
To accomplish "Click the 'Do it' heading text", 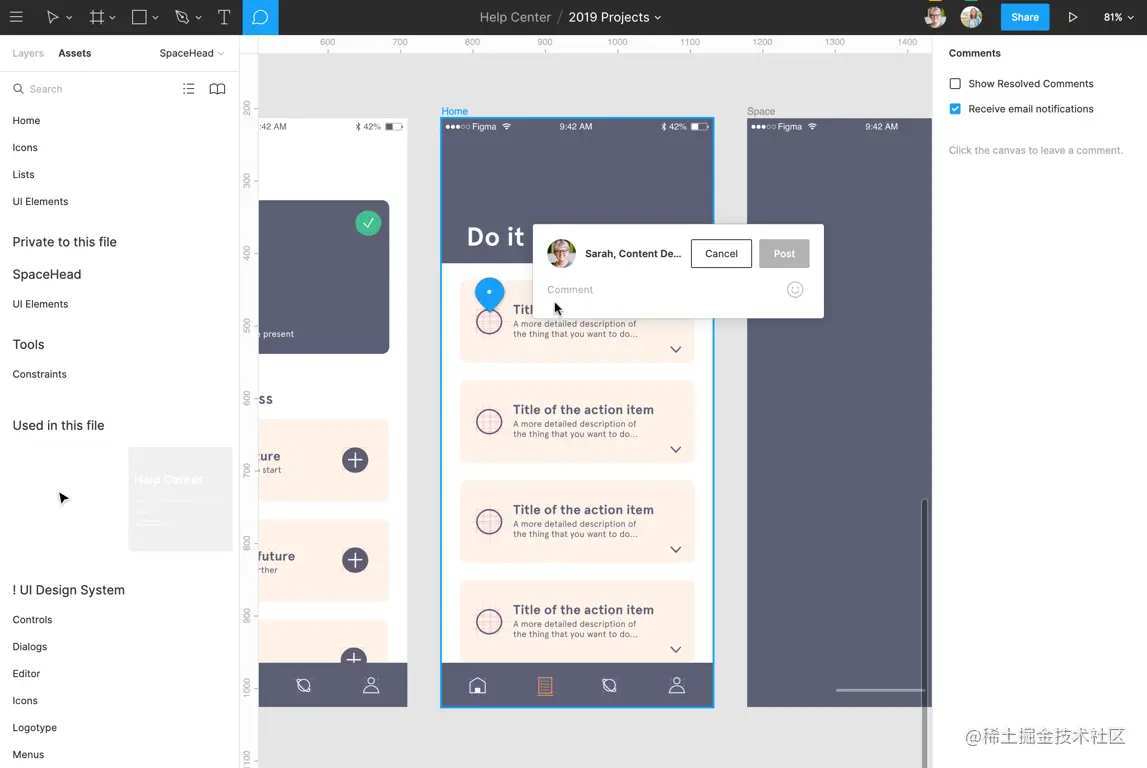I will tap(495, 236).
